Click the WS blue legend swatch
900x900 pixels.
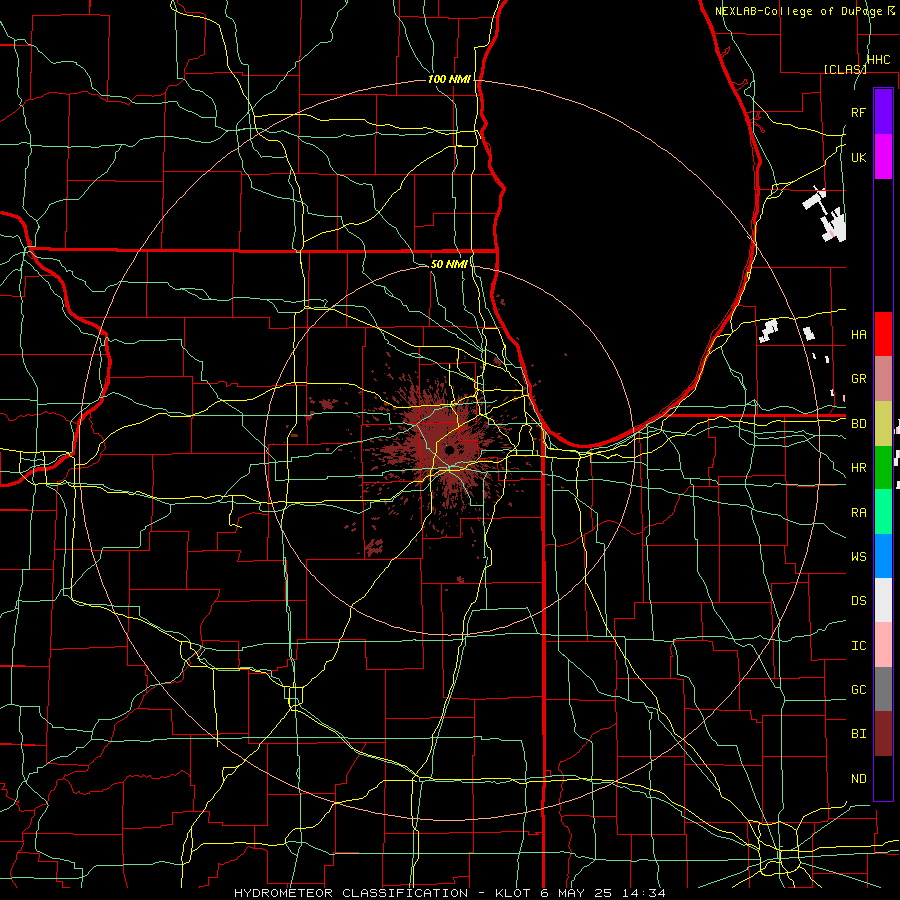click(883, 556)
